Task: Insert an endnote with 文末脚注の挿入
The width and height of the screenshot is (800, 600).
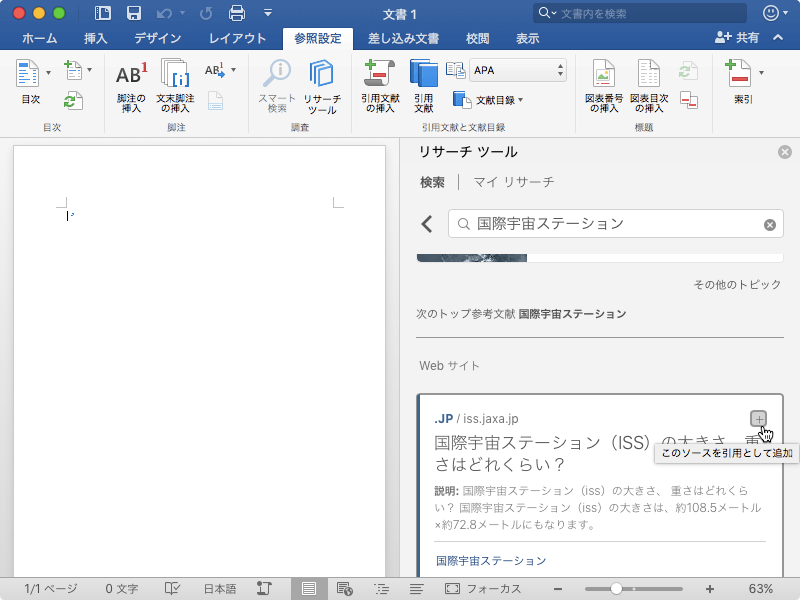Action: (x=175, y=86)
